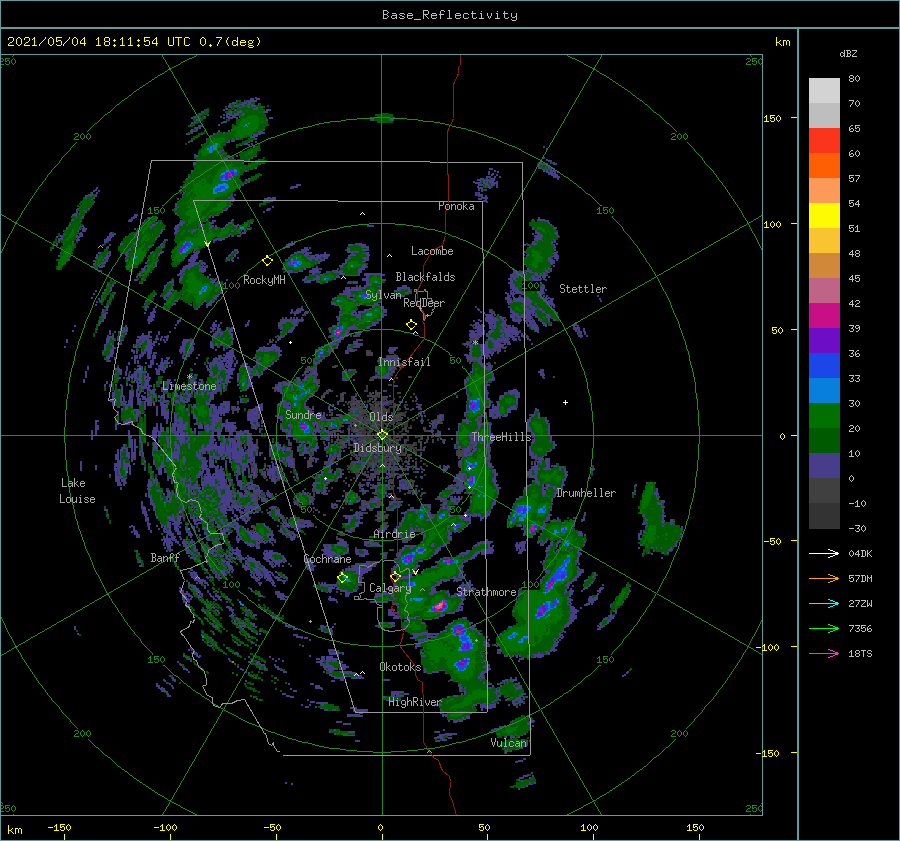Click the 18TS legend label
This screenshot has width=900, height=841.
click(x=860, y=653)
